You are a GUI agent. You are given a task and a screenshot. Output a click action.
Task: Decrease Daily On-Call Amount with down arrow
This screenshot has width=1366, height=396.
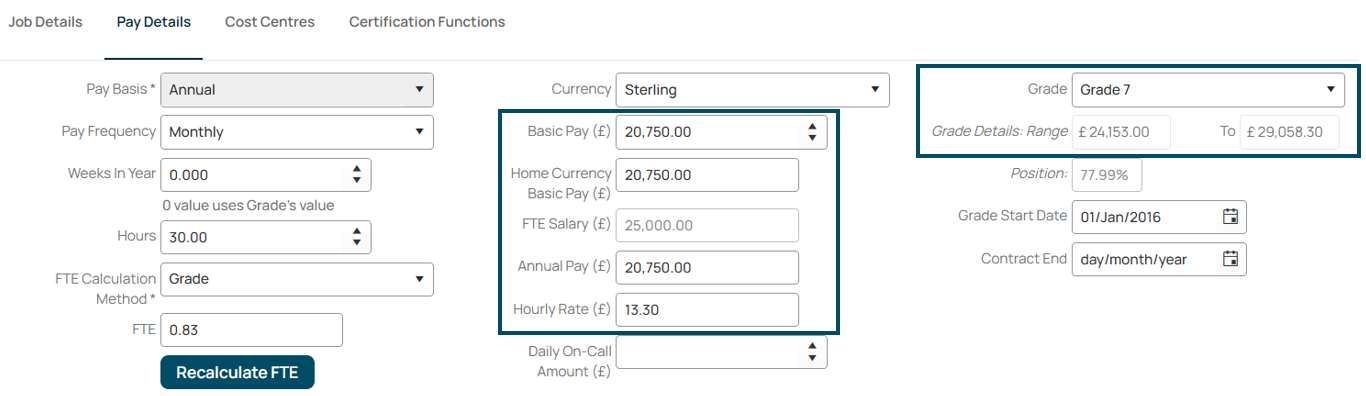coord(812,357)
